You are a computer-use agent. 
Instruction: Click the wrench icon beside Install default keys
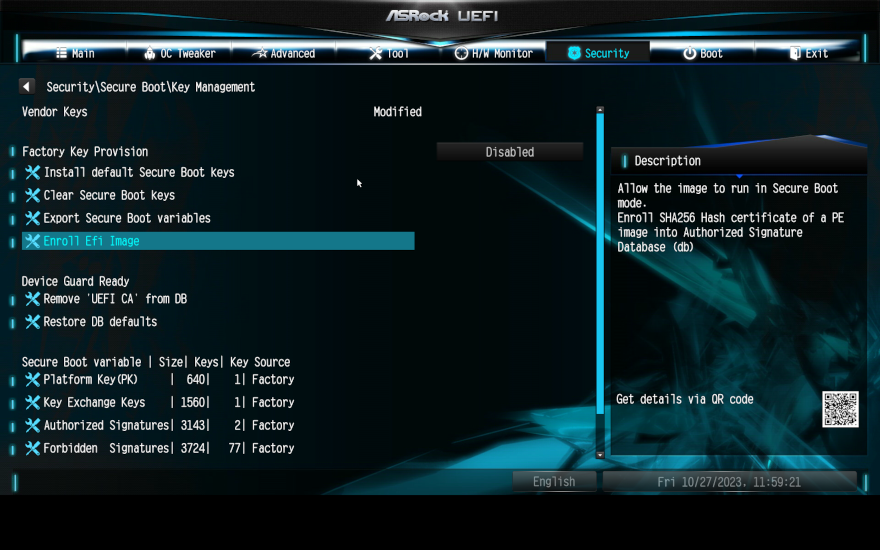pos(32,172)
